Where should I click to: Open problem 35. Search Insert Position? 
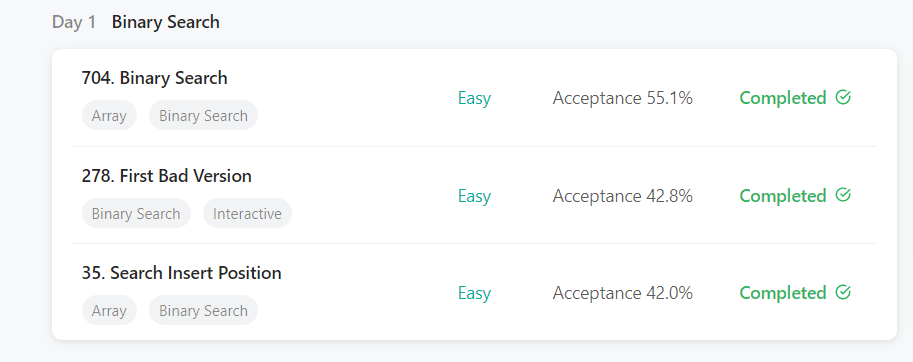click(x=182, y=273)
